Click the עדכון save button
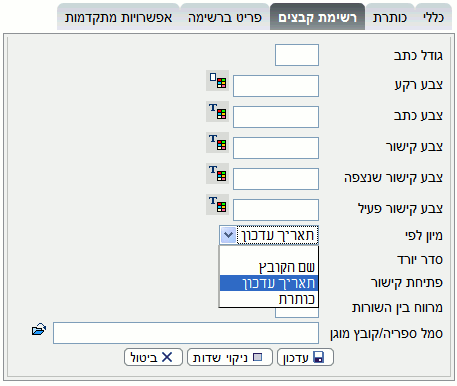This screenshot has width=457, height=386. coord(305,358)
